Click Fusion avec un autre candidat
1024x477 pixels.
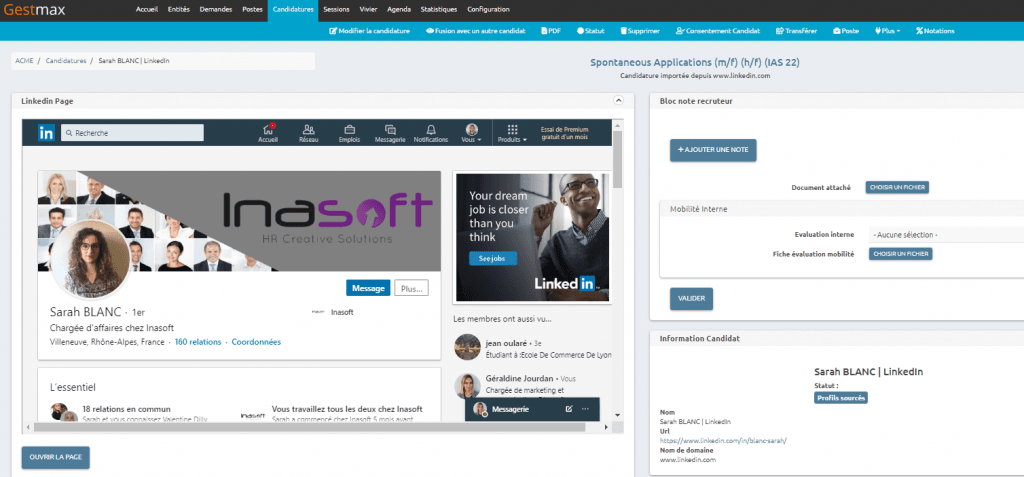pos(475,31)
